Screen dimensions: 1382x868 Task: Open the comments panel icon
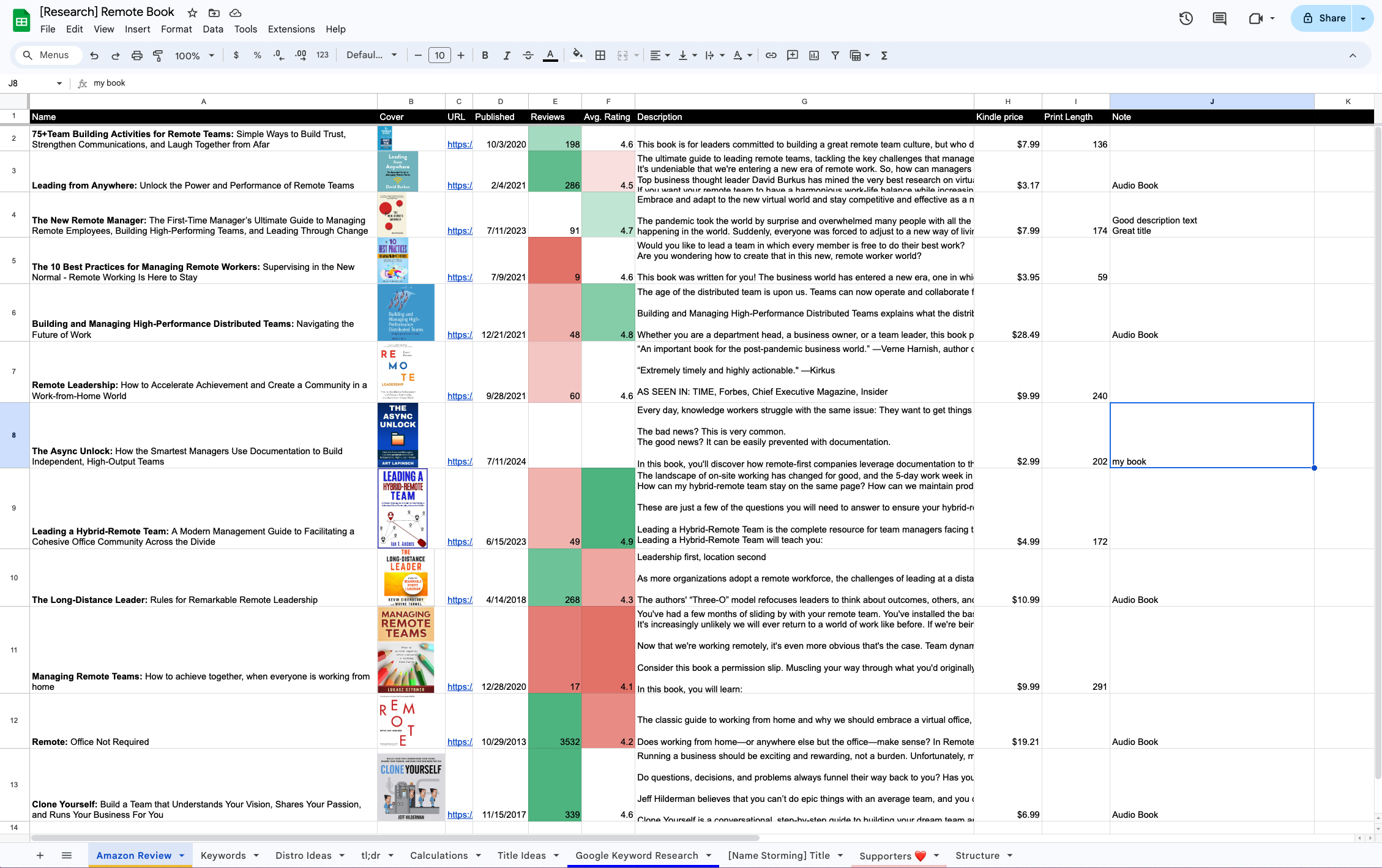tap(1219, 18)
